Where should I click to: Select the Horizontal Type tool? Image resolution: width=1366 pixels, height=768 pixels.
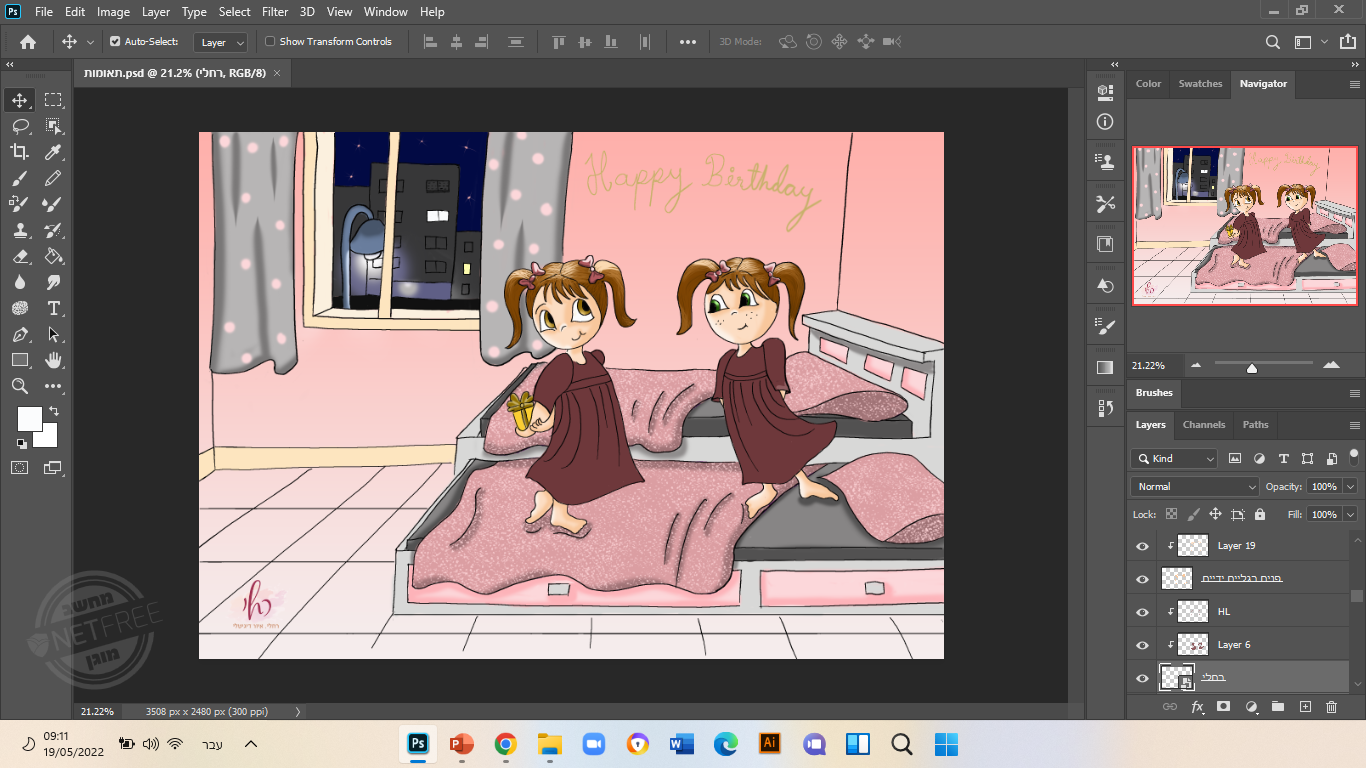[x=53, y=308]
